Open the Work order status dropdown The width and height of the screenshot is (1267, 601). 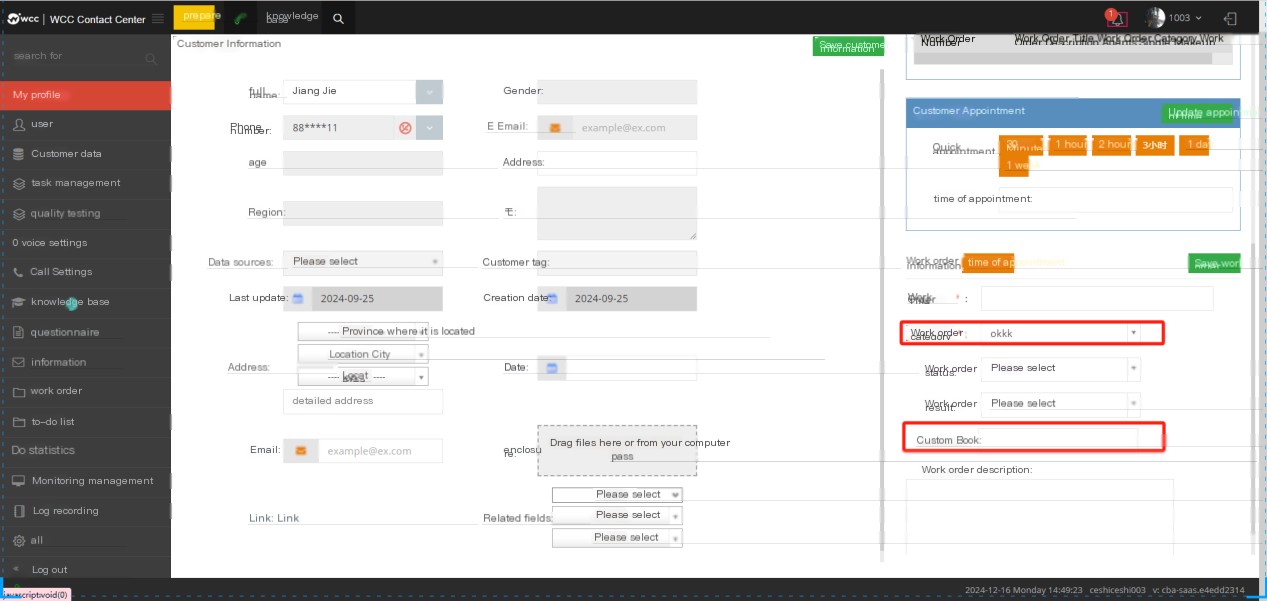click(1060, 368)
